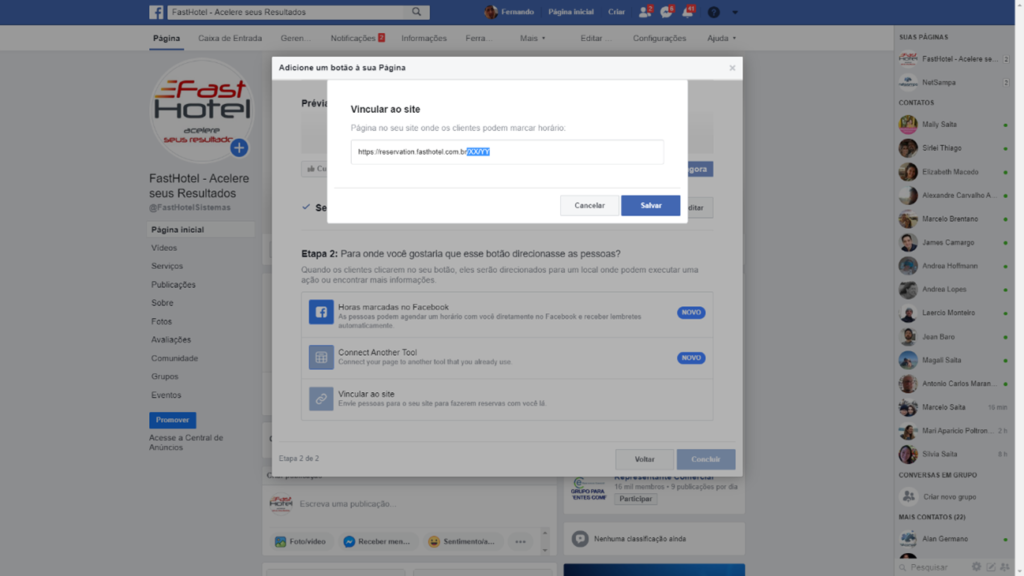Viewport: 1024px width, 576px height.
Task: Expand the Mais dropdown menu
Action: (532, 38)
